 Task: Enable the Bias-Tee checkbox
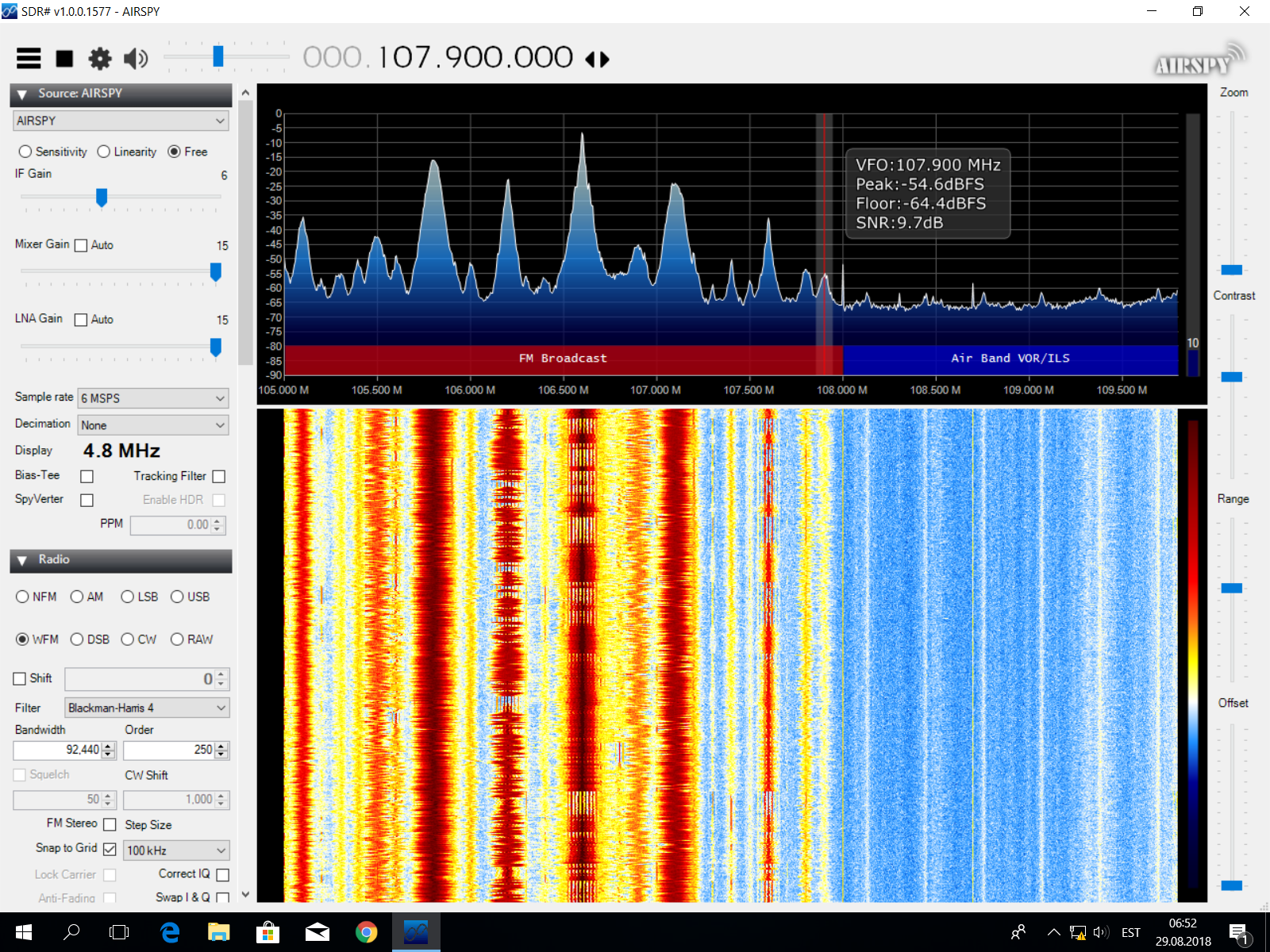pyautogui.click(x=87, y=476)
